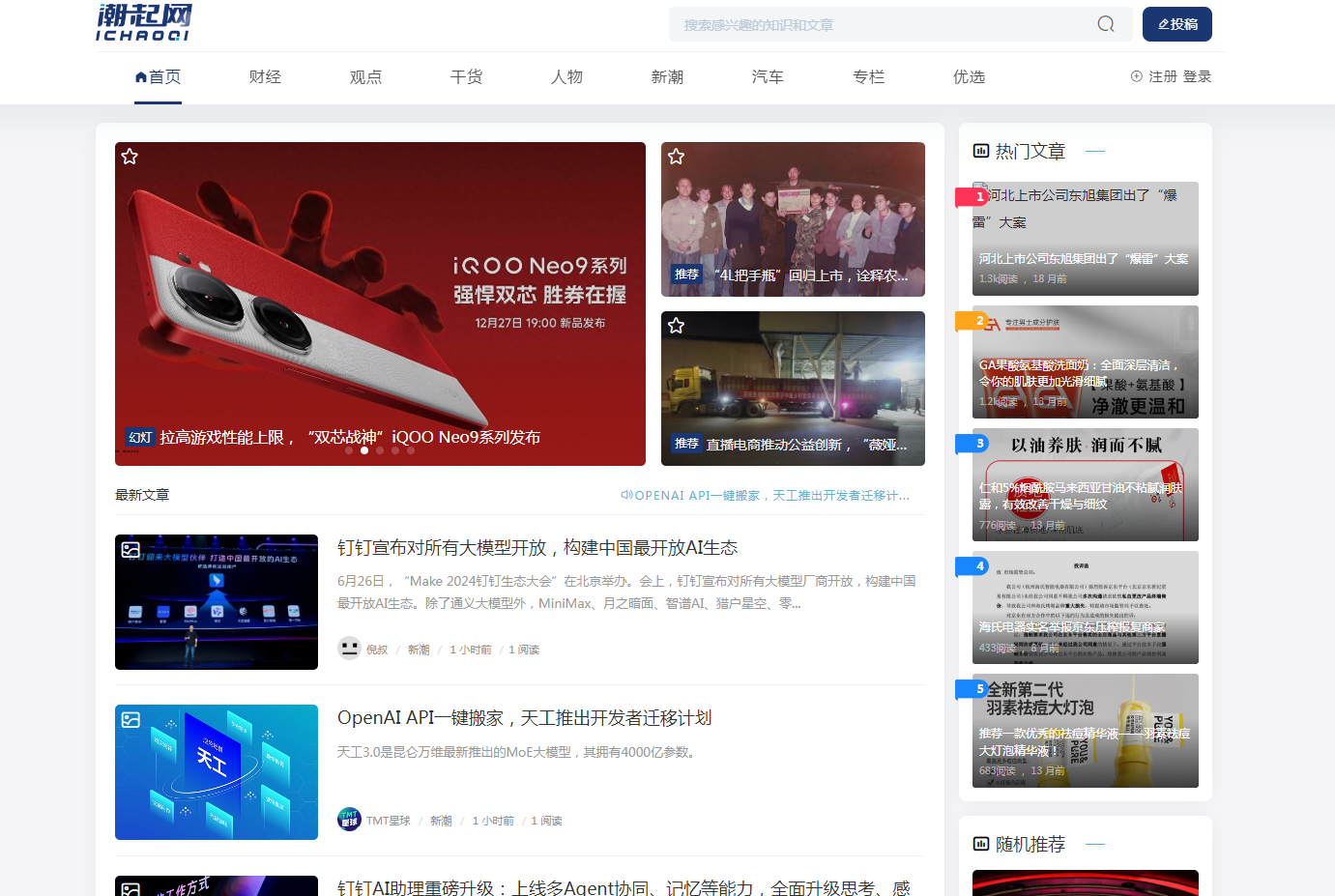Open the iQOO Neo9系列发布 slide headline
The image size is (1335, 896).
[x=350, y=437]
